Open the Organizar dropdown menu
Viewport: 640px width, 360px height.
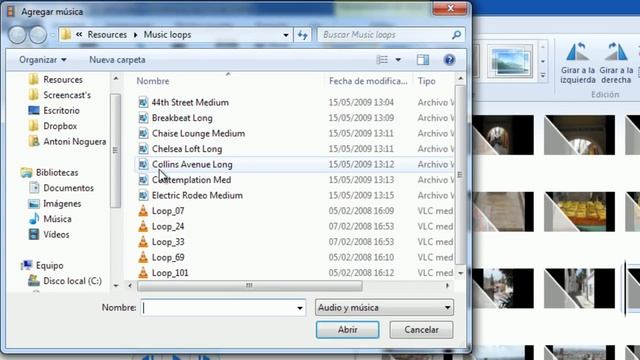click(43, 60)
